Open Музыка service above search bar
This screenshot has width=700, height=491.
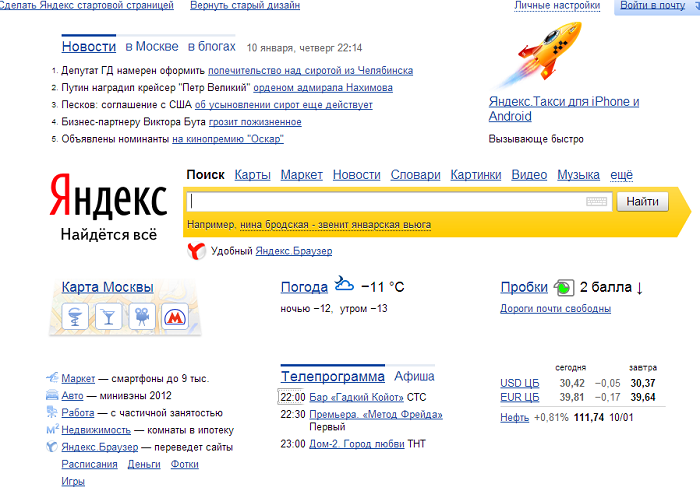[x=579, y=175]
